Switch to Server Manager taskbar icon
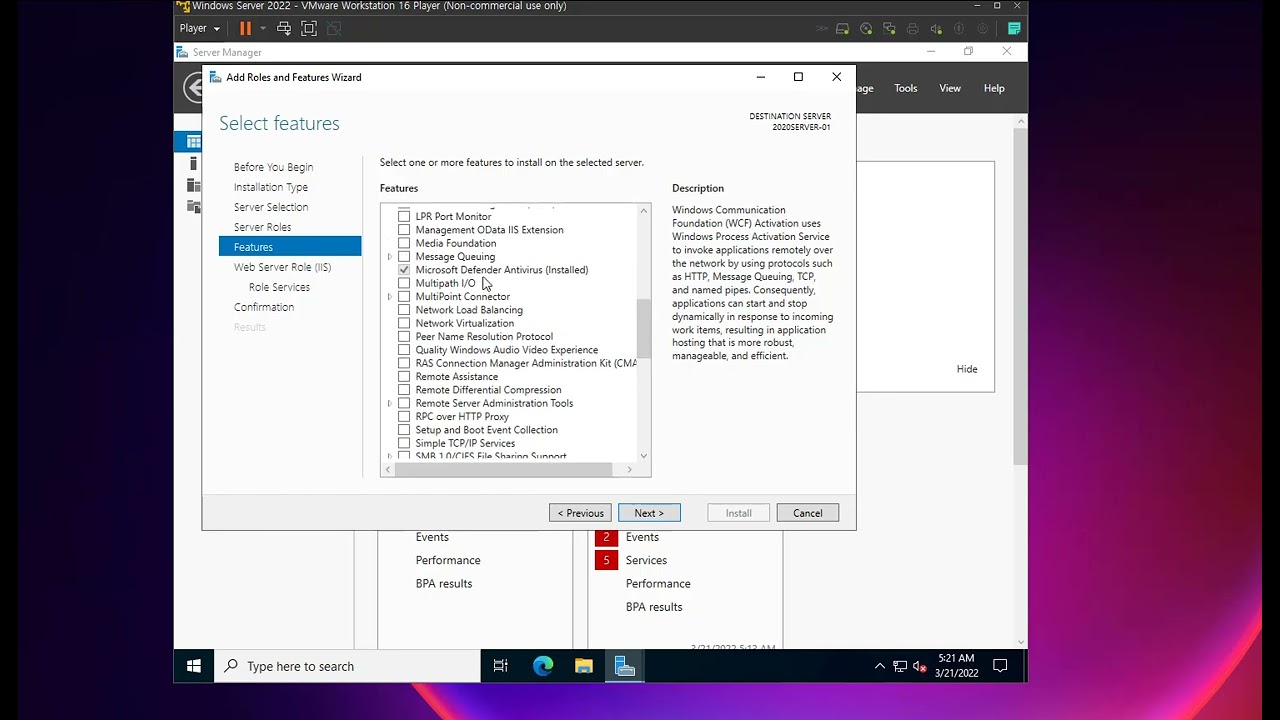This screenshot has width=1280, height=720. point(625,666)
